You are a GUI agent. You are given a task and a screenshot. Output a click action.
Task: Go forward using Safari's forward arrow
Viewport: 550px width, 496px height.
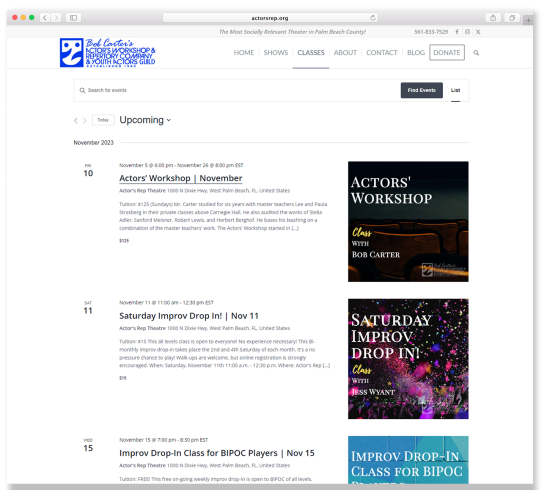click(56, 18)
